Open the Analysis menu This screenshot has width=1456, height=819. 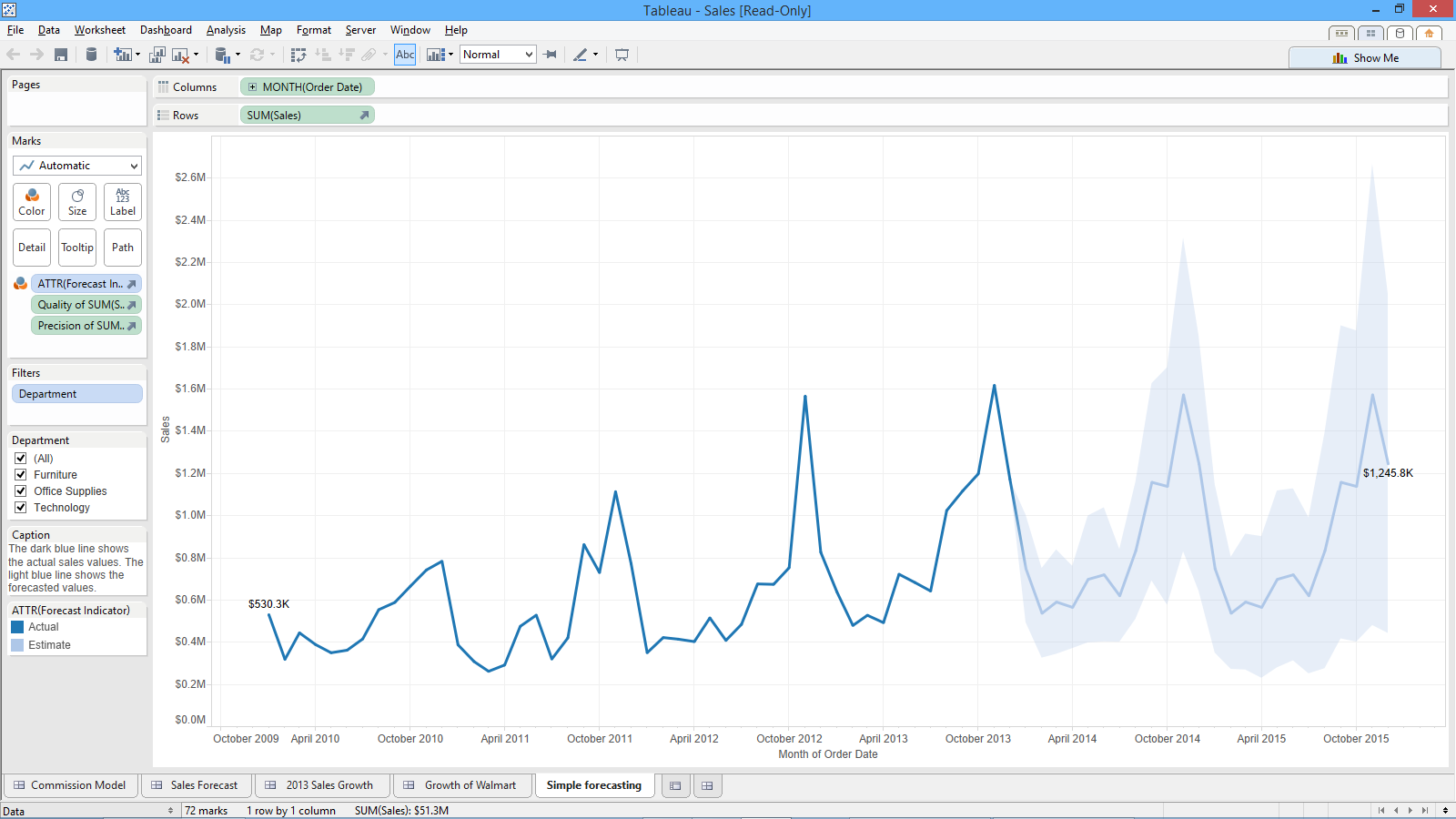click(x=226, y=30)
